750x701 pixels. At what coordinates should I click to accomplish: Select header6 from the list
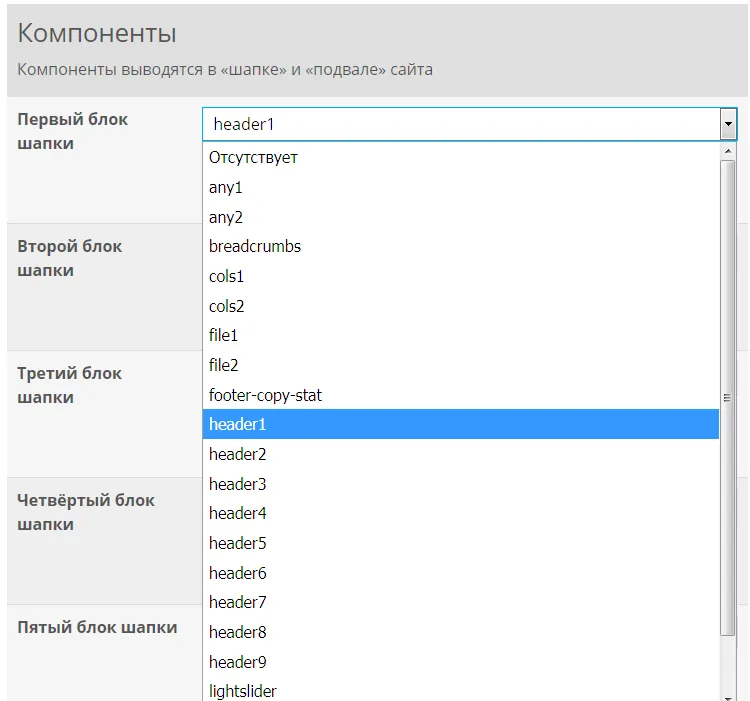point(238,573)
